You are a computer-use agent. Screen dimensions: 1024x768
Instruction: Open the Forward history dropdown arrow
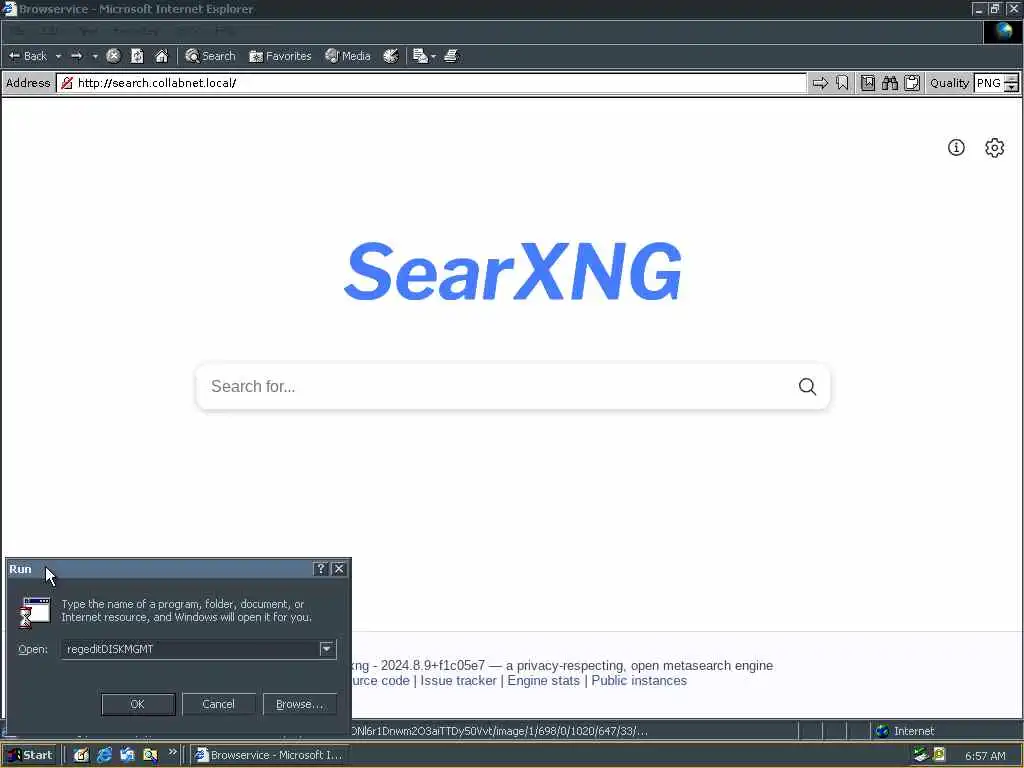pyautogui.click(x=95, y=56)
